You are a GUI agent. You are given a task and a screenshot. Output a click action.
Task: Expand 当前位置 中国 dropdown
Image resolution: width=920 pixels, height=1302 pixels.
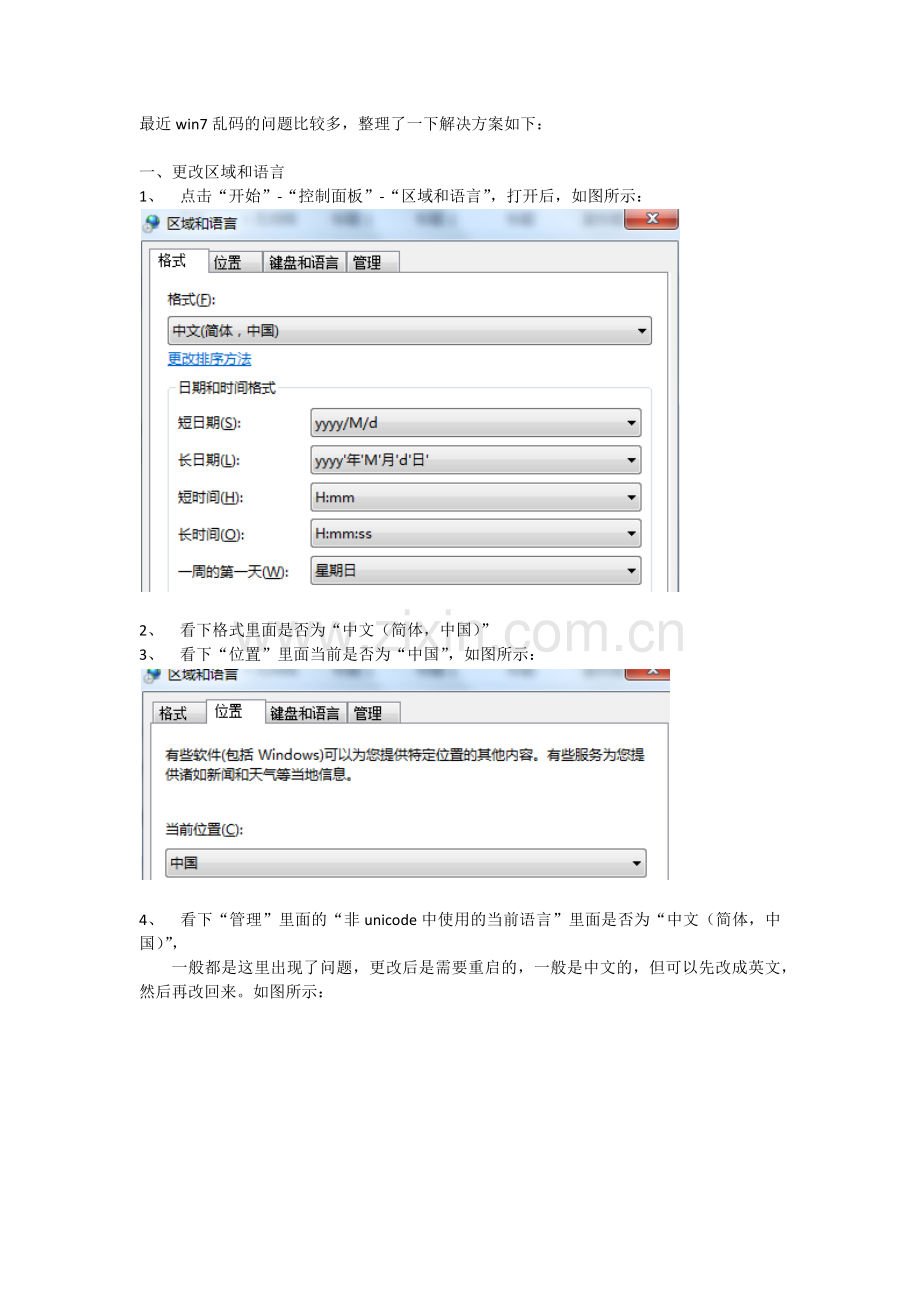[x=405, y=863]
